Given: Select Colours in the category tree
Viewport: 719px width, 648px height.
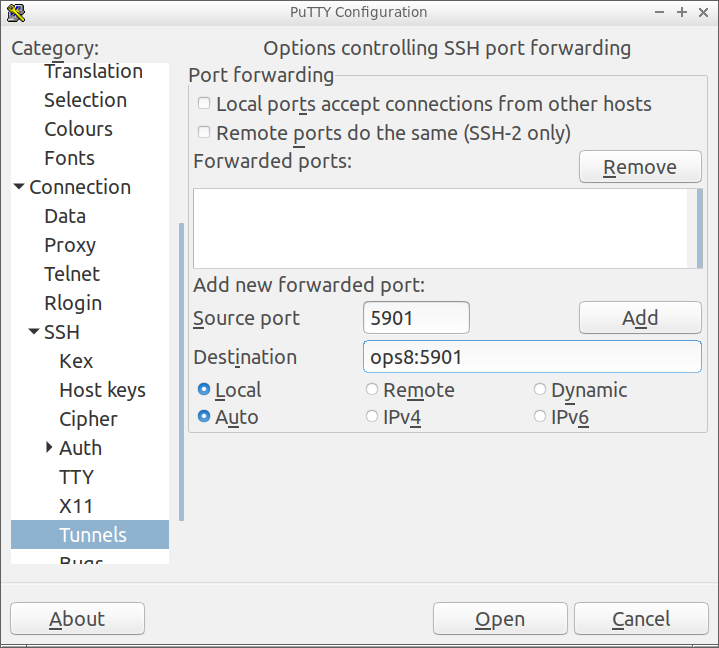Looking at the screenshot, I should pos(78,129).
